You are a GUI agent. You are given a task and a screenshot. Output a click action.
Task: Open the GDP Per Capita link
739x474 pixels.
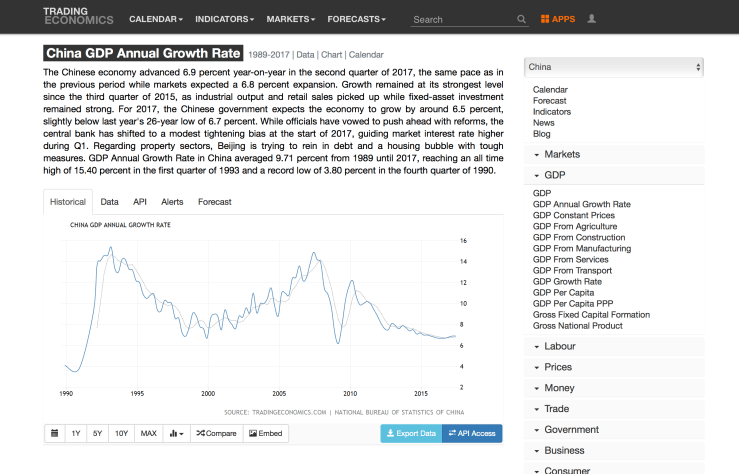point(563,293)
